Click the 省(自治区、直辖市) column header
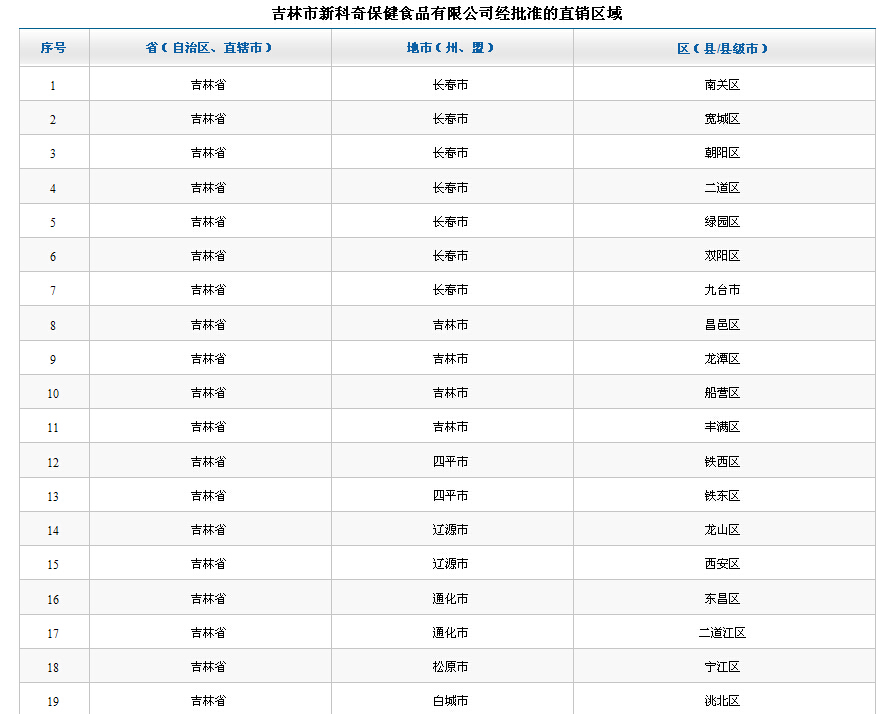Screen dimensions: 885x714 [209, 48]
